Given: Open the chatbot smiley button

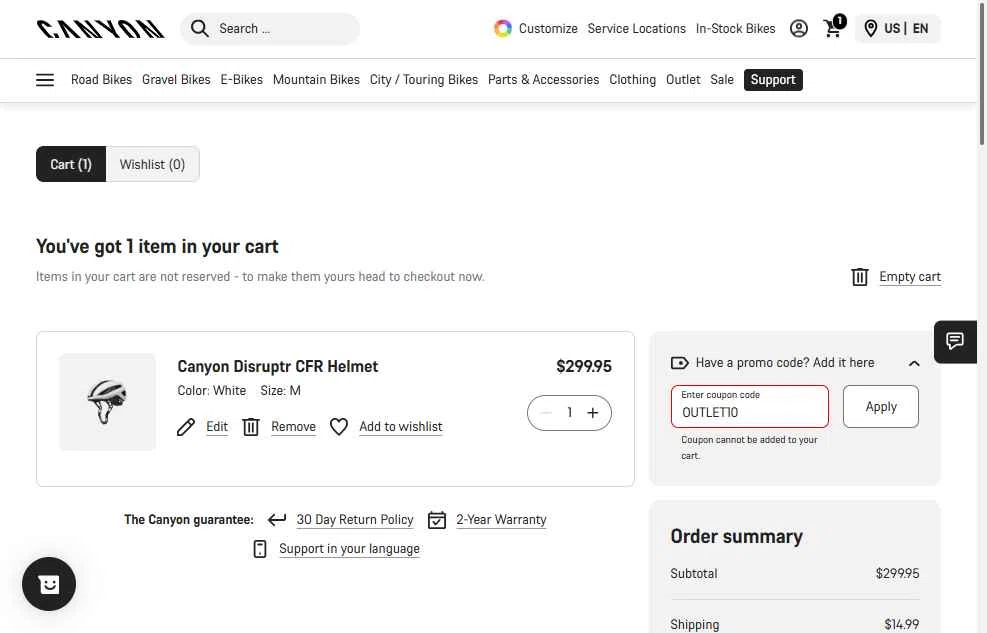Looking at the screenshot, I should [49, 584].
